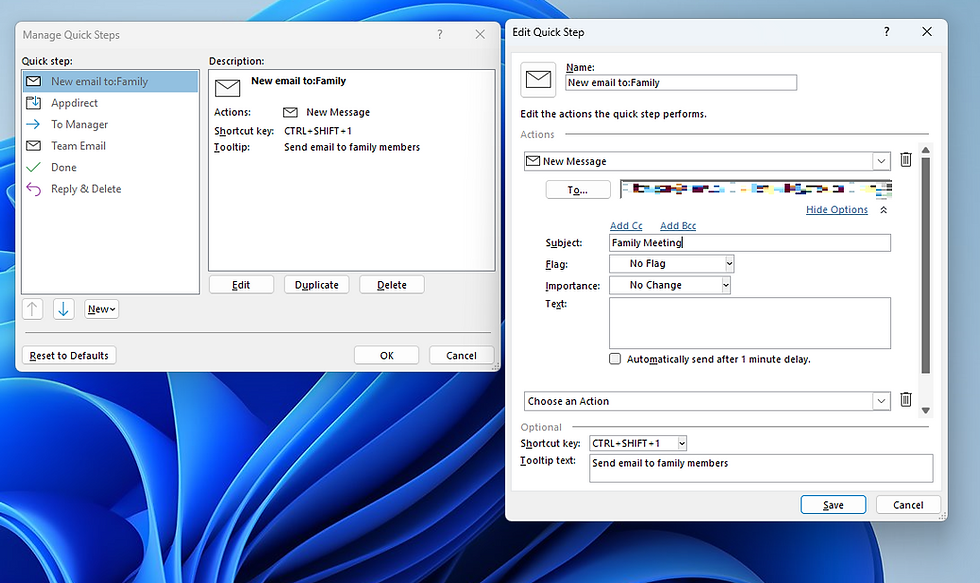The width and height of the screenshot is (980, 583).
Task: Click Edit button in Manage Quick Steps
Action: tap(241, 285)
